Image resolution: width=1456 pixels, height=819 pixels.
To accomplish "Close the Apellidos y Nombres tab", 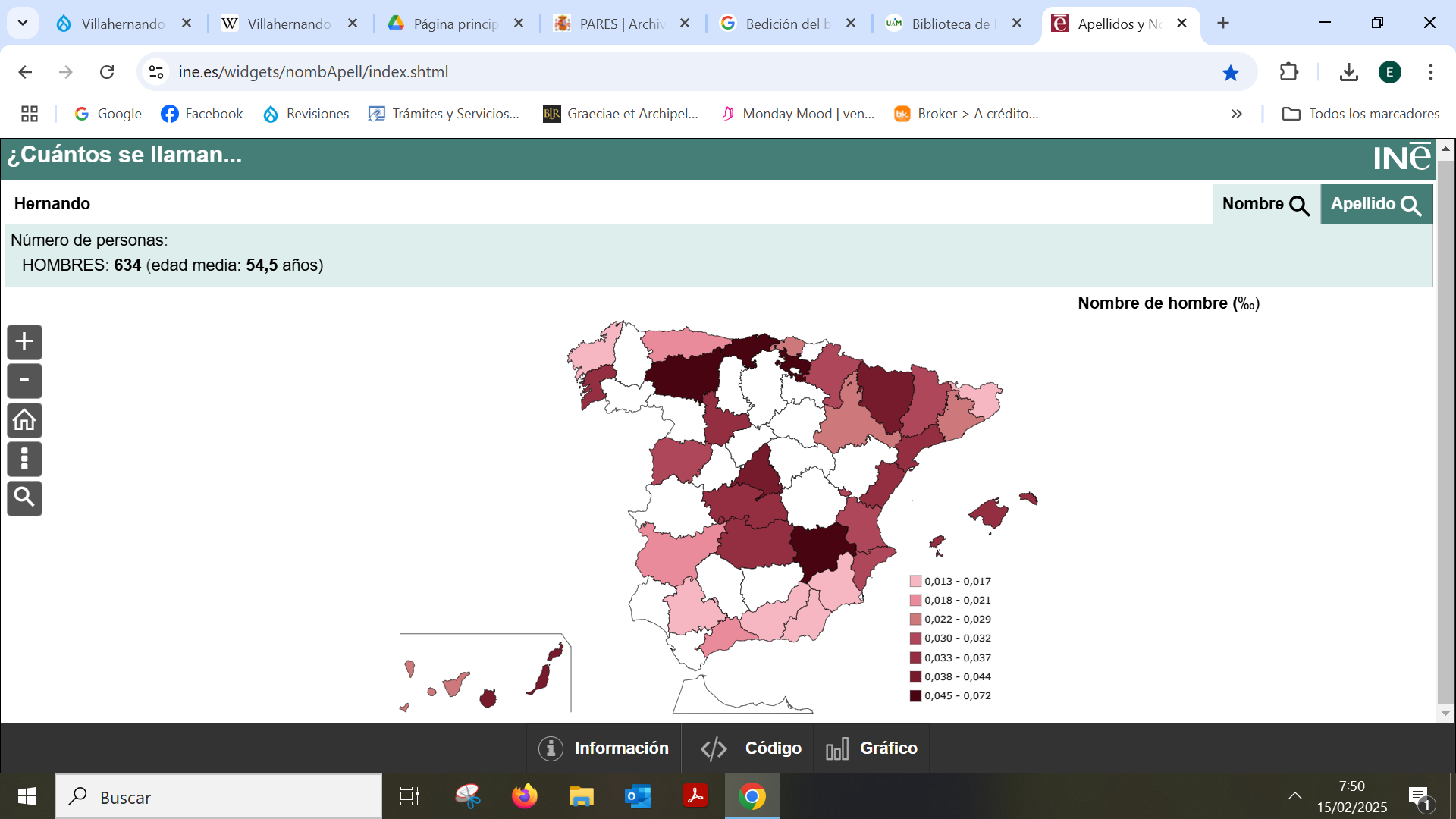I will click(x=1181, y=24).
